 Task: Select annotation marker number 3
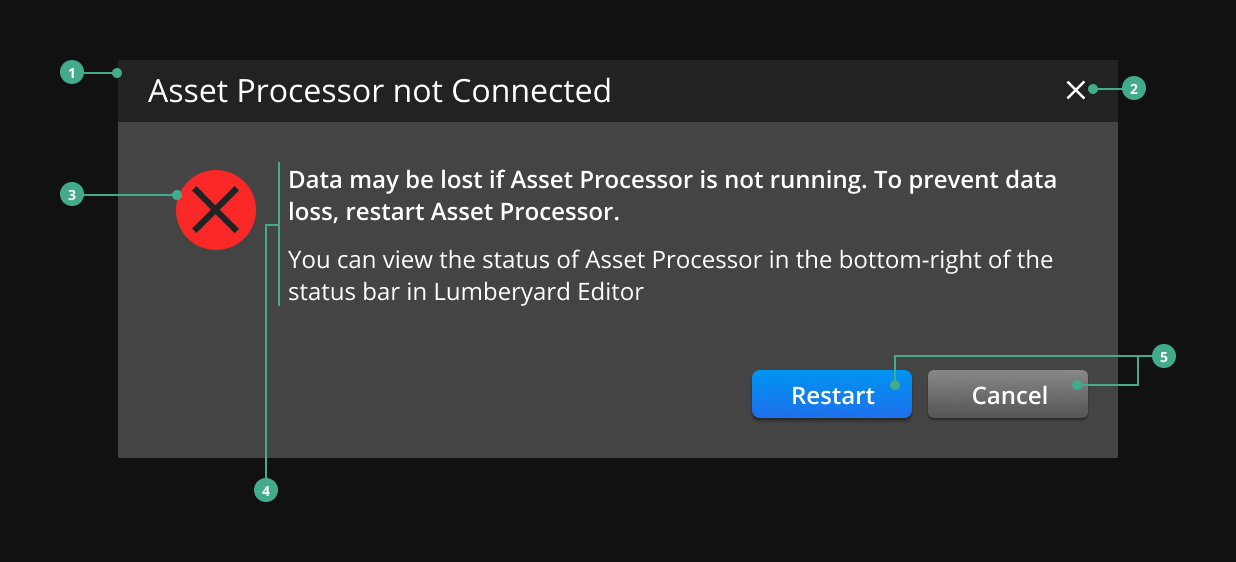[71, 195]
